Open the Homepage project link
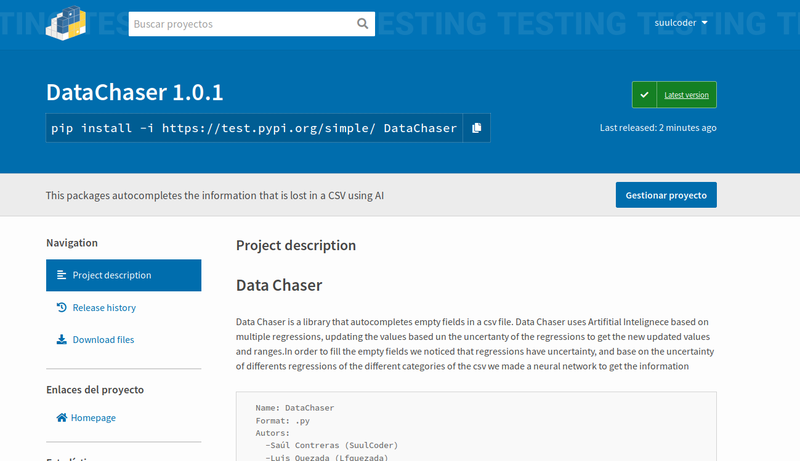The height and width of the screenshot is (461, 800). point(94,418)
